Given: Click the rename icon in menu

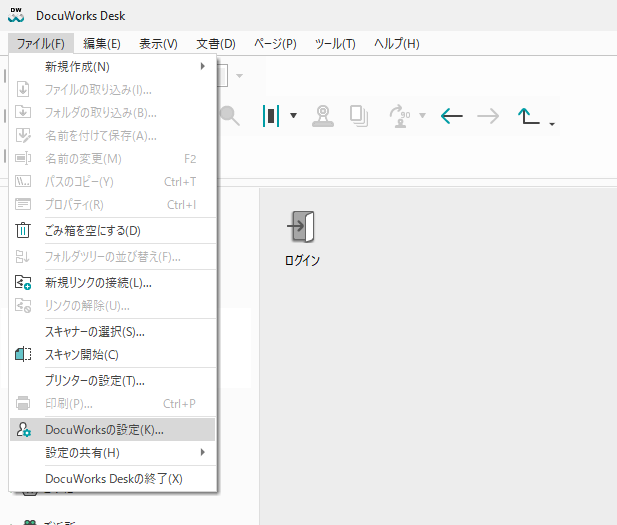Looking at the screenshot, I should [23, 158].
